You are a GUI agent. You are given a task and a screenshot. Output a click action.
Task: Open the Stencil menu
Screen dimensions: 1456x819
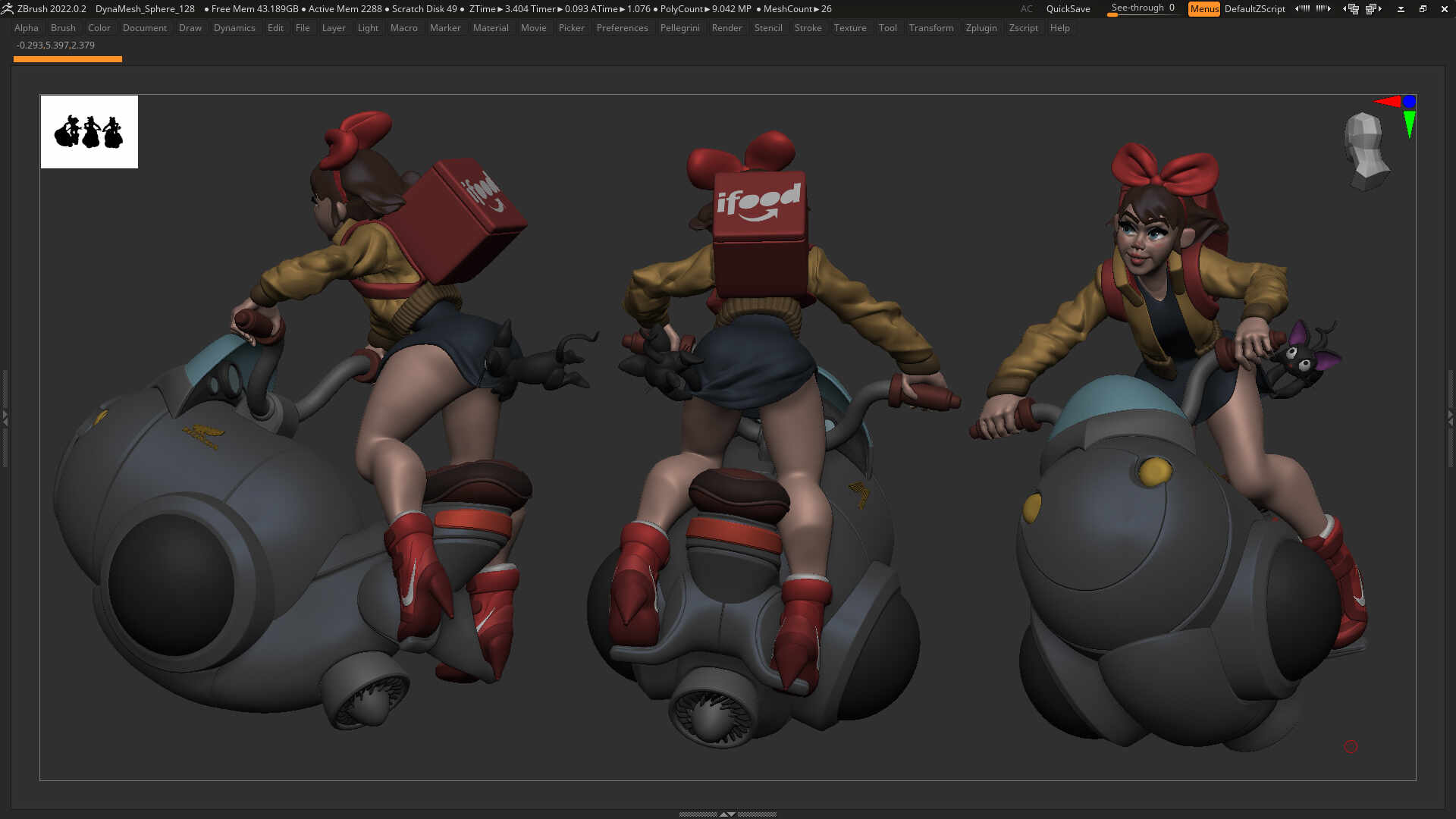click(768, 28)
